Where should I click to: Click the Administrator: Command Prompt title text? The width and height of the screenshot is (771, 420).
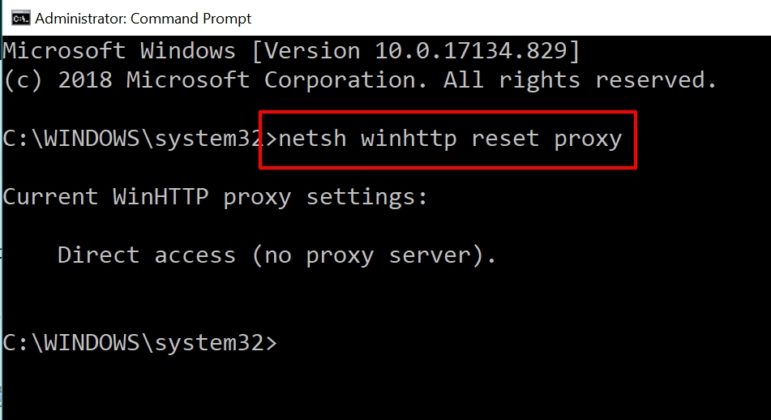click(x=143, y=18)
